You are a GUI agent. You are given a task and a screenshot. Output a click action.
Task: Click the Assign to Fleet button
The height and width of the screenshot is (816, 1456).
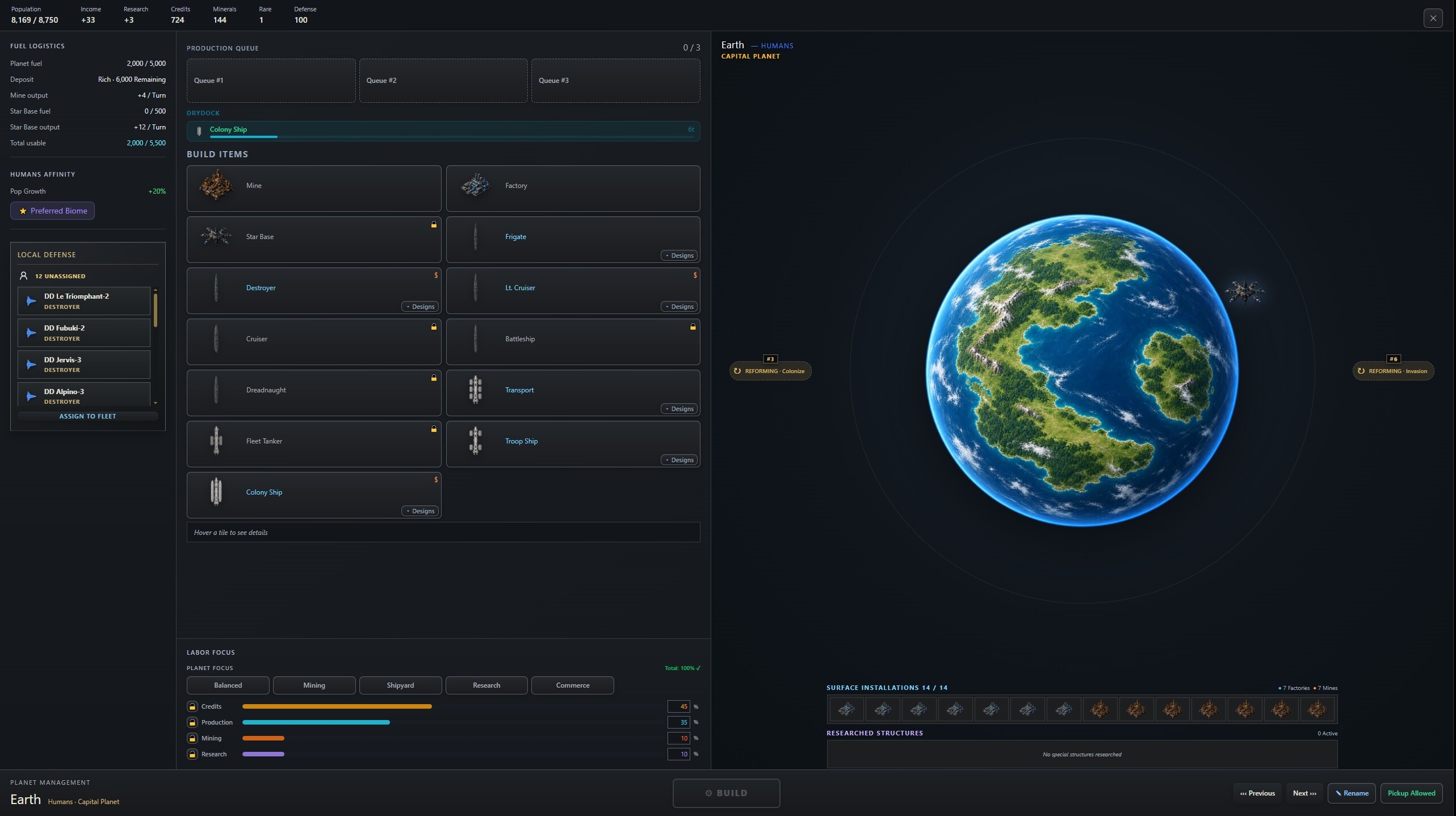pyautogui.click(x=87, y=416)
